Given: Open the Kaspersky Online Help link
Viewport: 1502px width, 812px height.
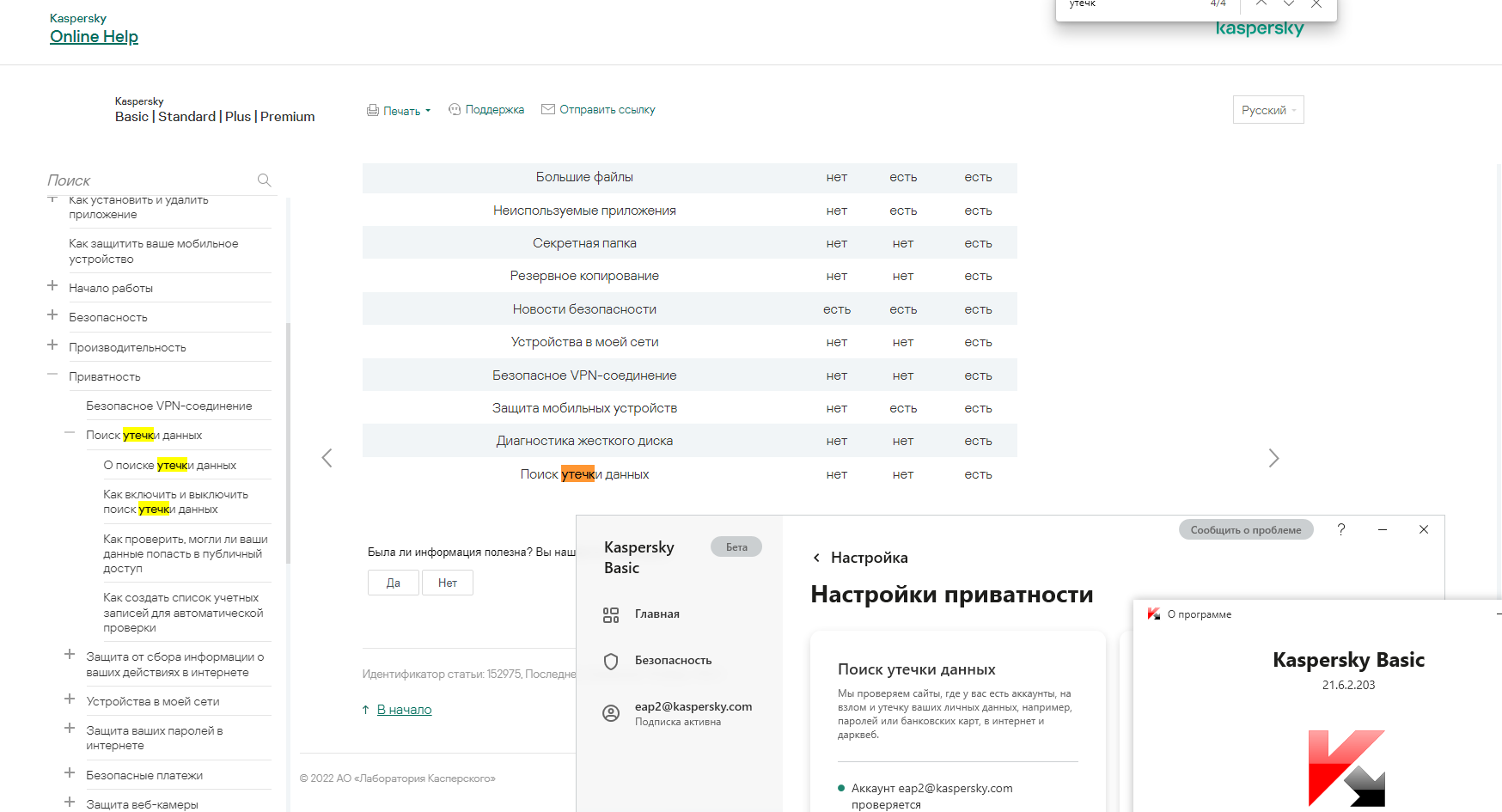Looking at the screenshot, I should (x=94, y=37).
